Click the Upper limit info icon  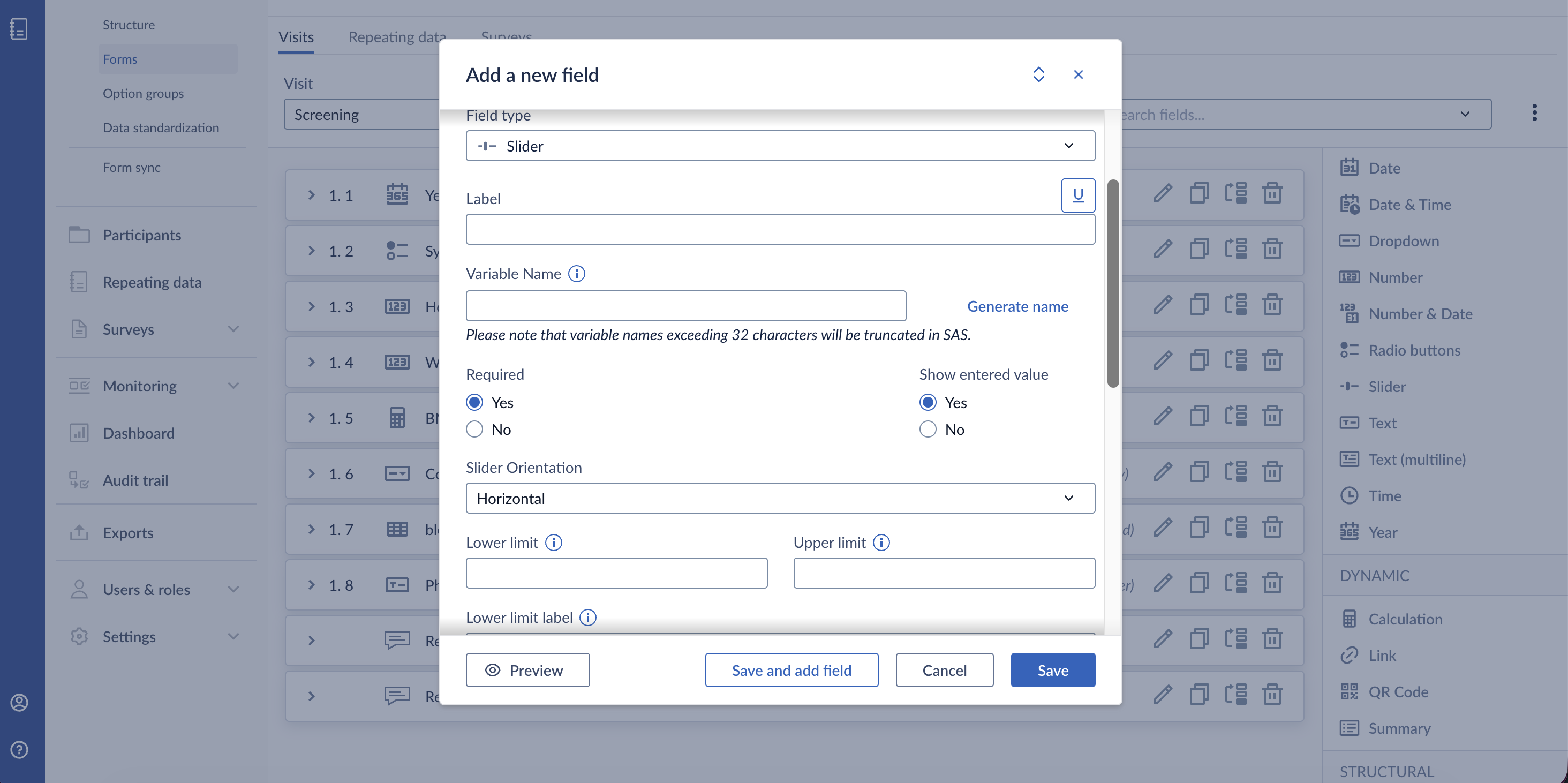pyautogui.click(x=881, y=543)
